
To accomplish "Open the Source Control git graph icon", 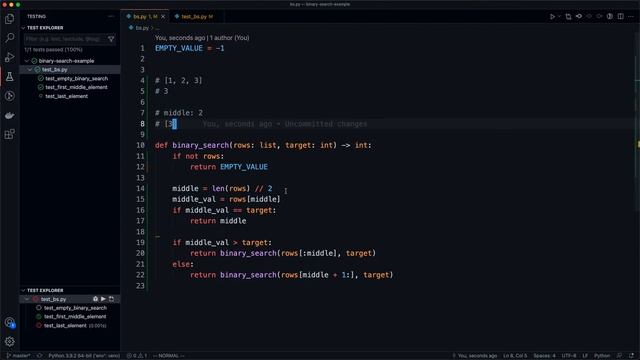I will pyautogui.click(x=9, y=96).
